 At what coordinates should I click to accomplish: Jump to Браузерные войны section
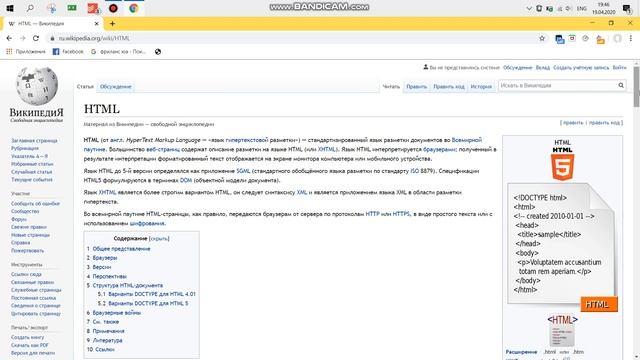[x=117, y=313]
